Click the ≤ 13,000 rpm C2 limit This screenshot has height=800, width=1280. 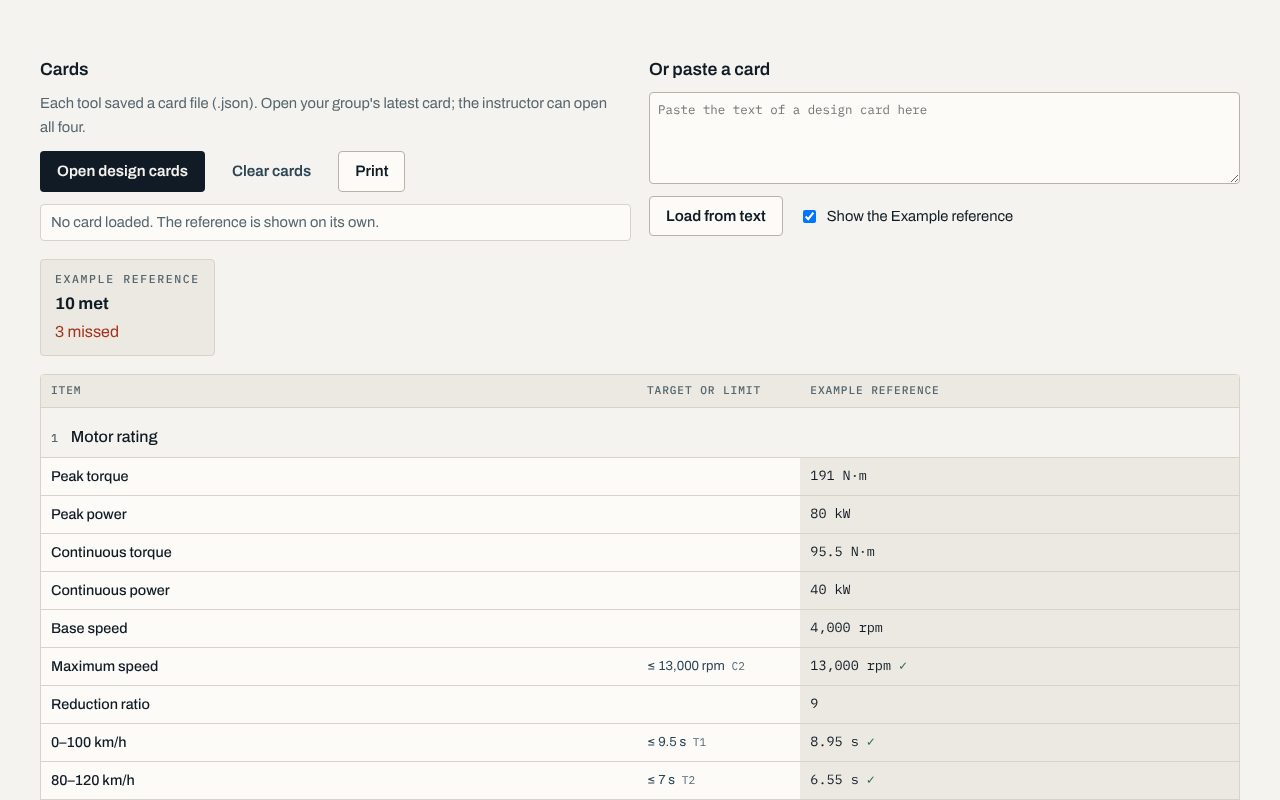click(x=696, y=666)
